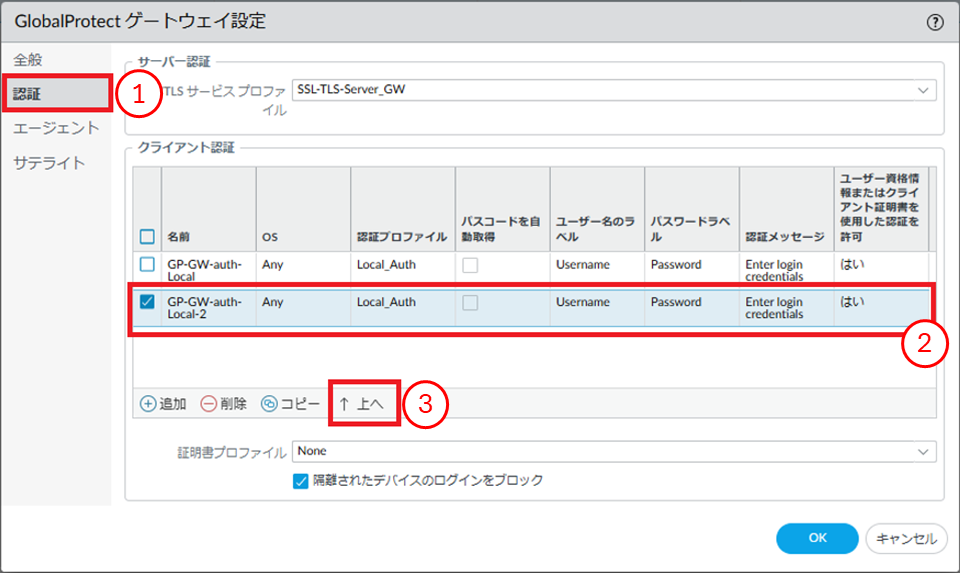Click the 追加 plus icon

pyautogui.click(x=148, y=404)
